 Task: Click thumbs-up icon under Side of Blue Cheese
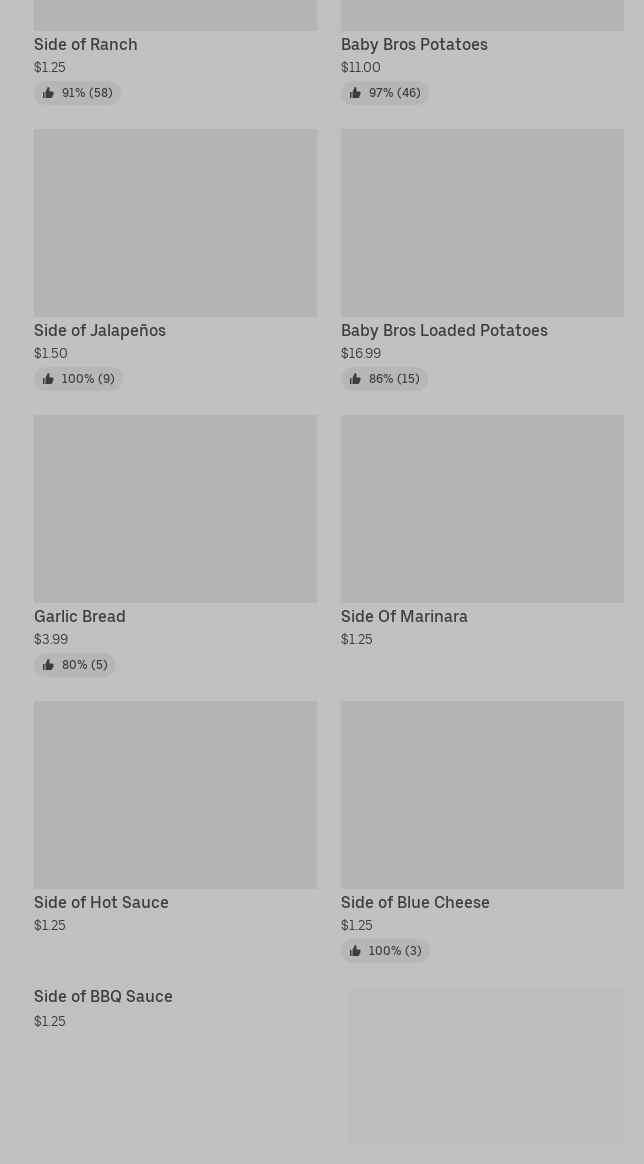(355, 951)
